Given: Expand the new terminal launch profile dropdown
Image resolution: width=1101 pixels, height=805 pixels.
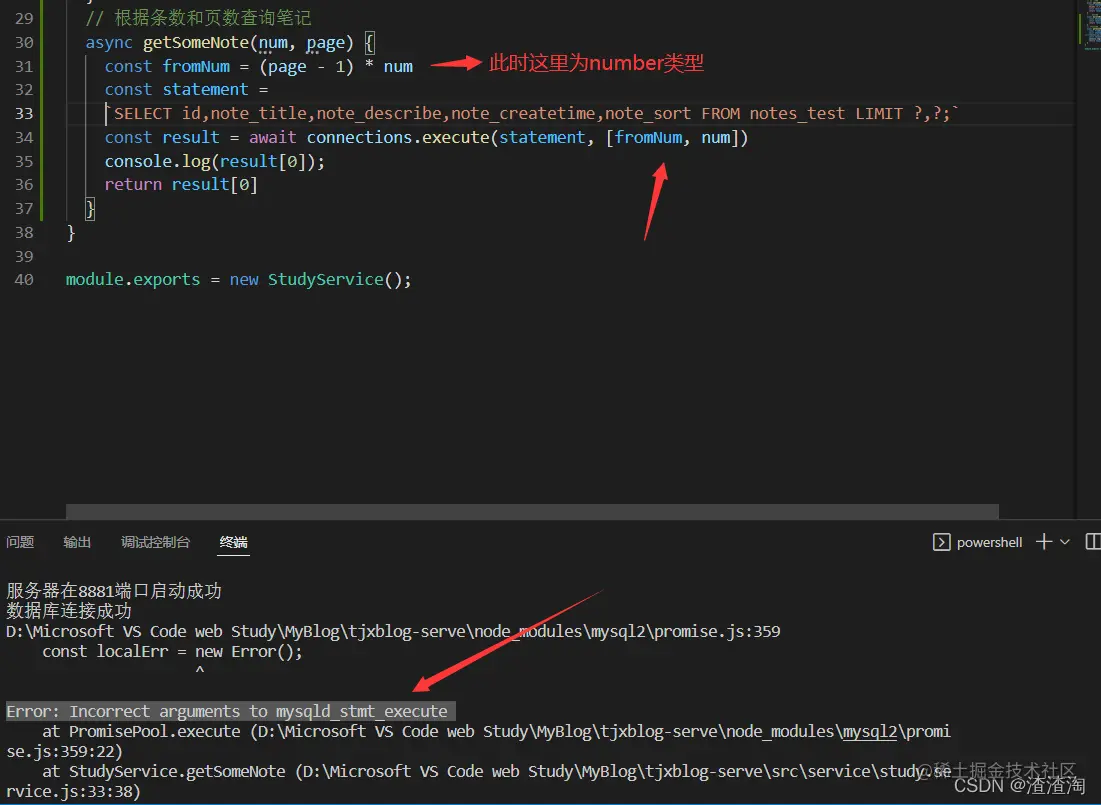Looking at the screenshot, I should tap(1064, 542).
